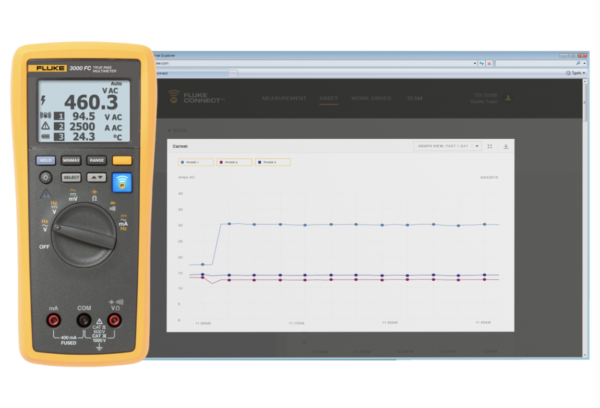Screen dimensions: 600x408
Task: Click the page vertical scrollbar
Action: click(x=585, y=218)
